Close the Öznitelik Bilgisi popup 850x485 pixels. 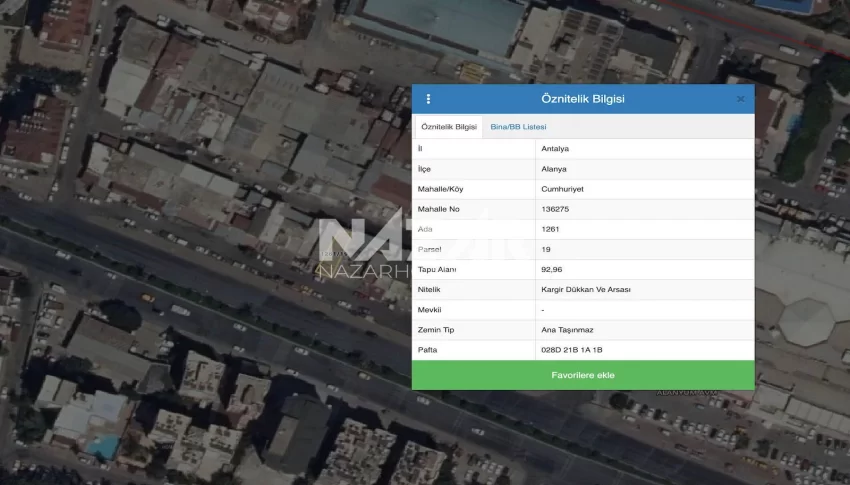740,99
